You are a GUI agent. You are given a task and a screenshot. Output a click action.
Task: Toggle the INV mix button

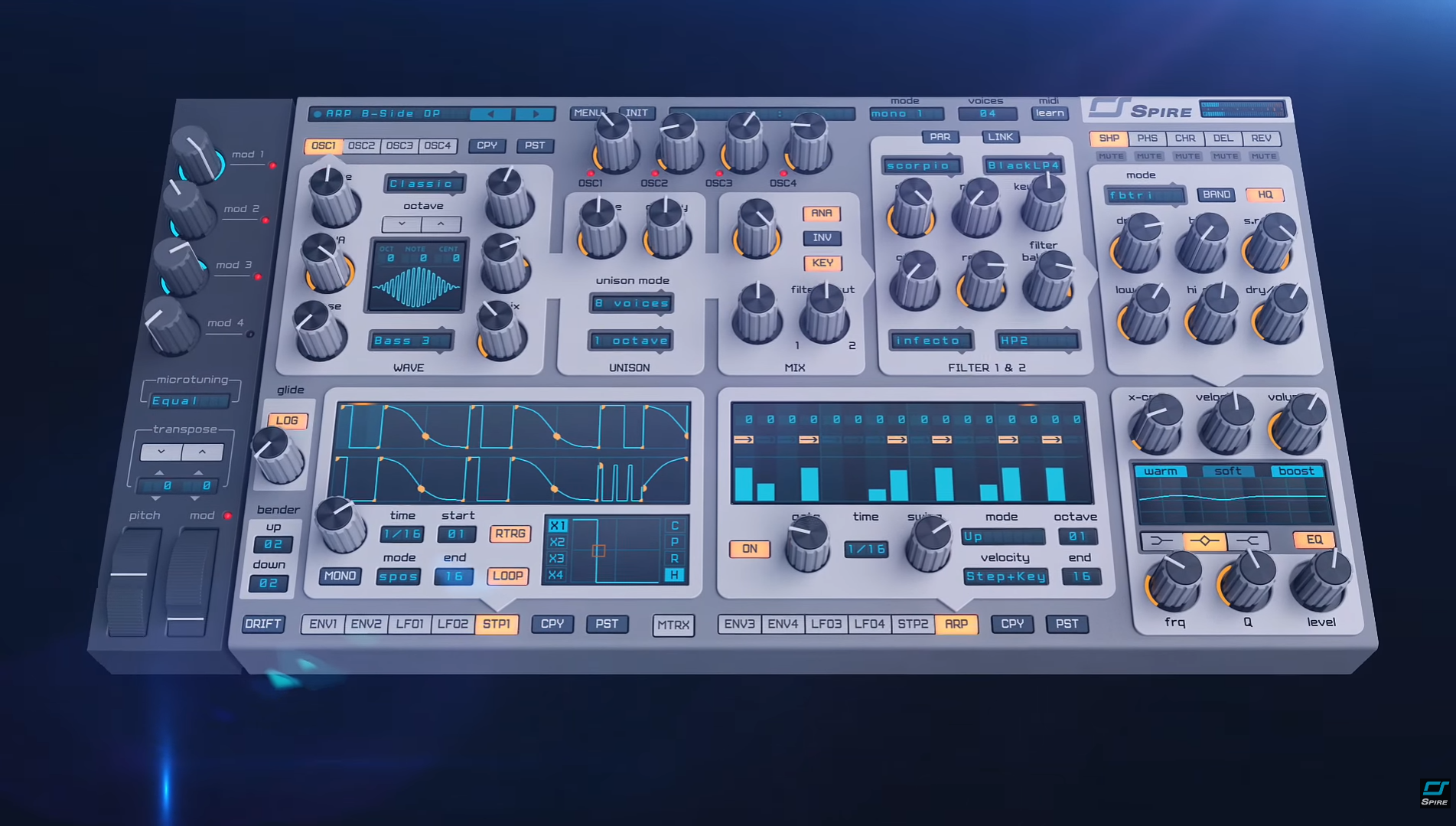(x=822, y=238)
